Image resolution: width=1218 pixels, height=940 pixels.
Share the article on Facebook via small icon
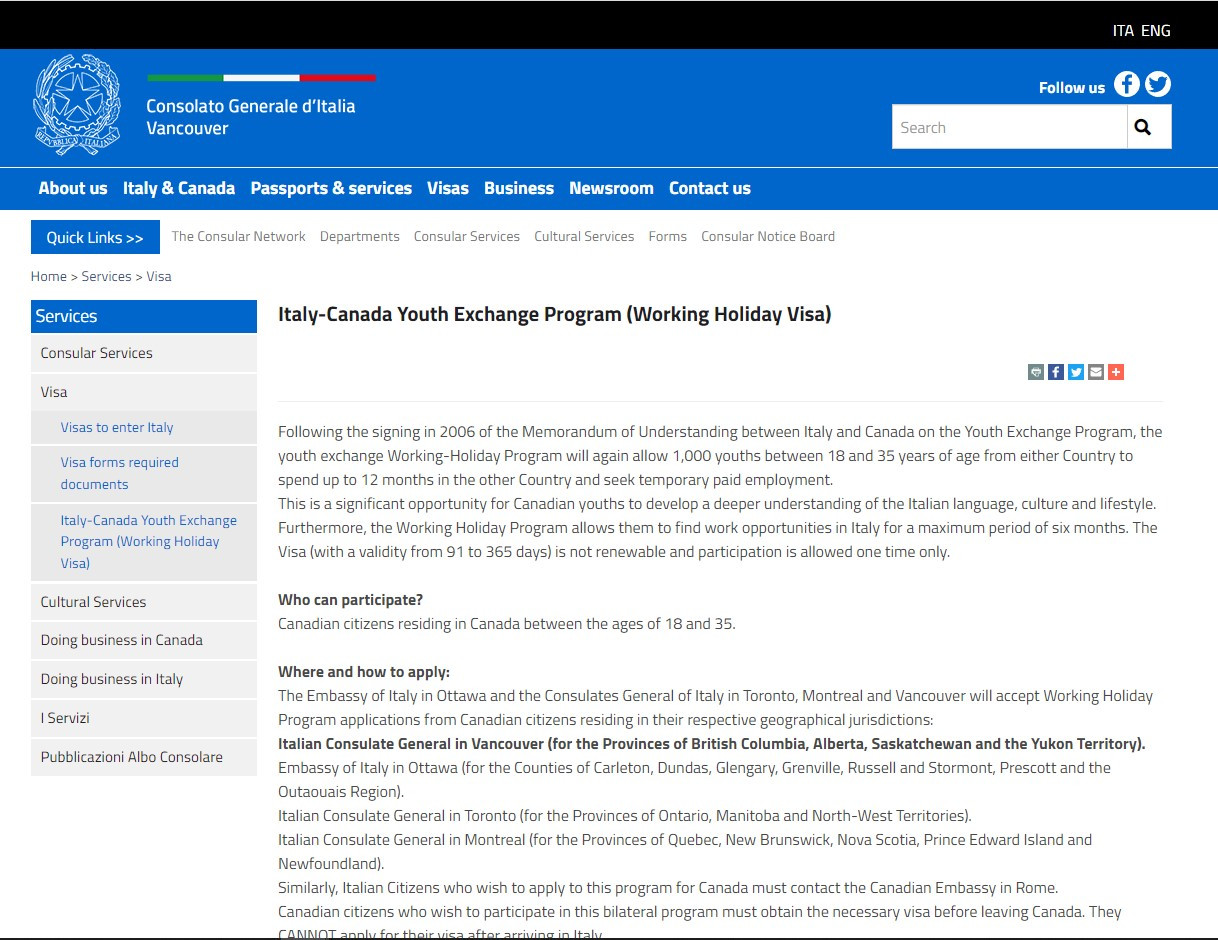tap(1056, 372)
